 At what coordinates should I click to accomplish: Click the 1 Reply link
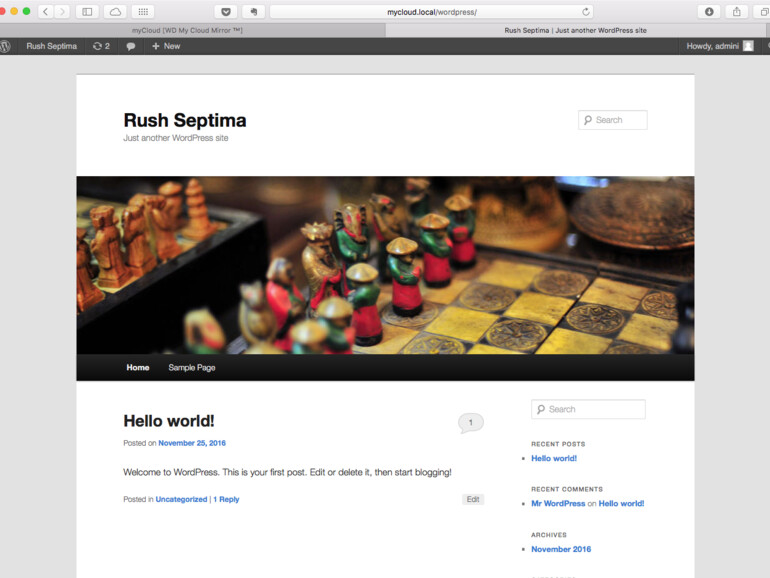tap(226, 499)
